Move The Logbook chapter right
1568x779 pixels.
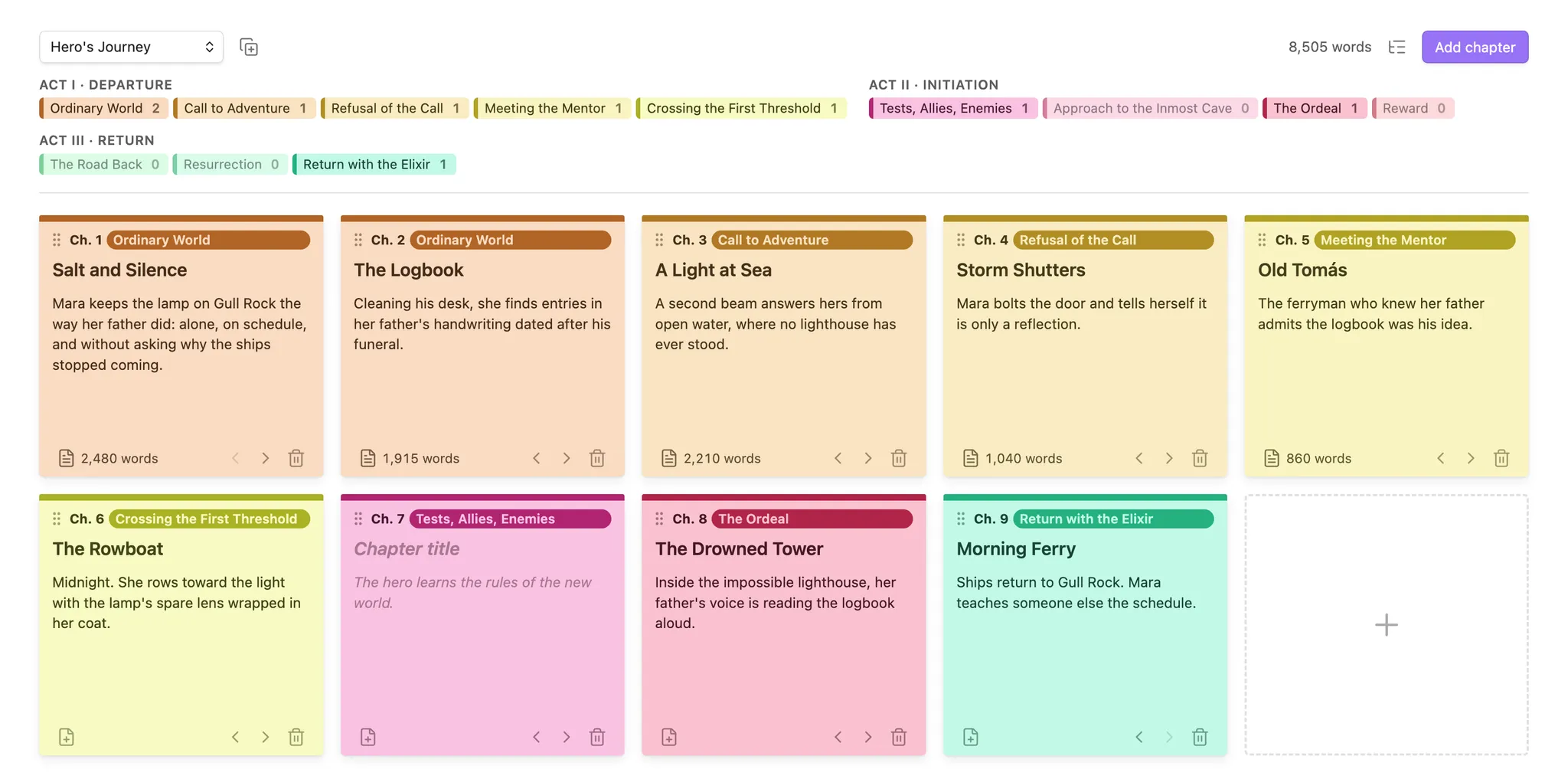point(567,458)
